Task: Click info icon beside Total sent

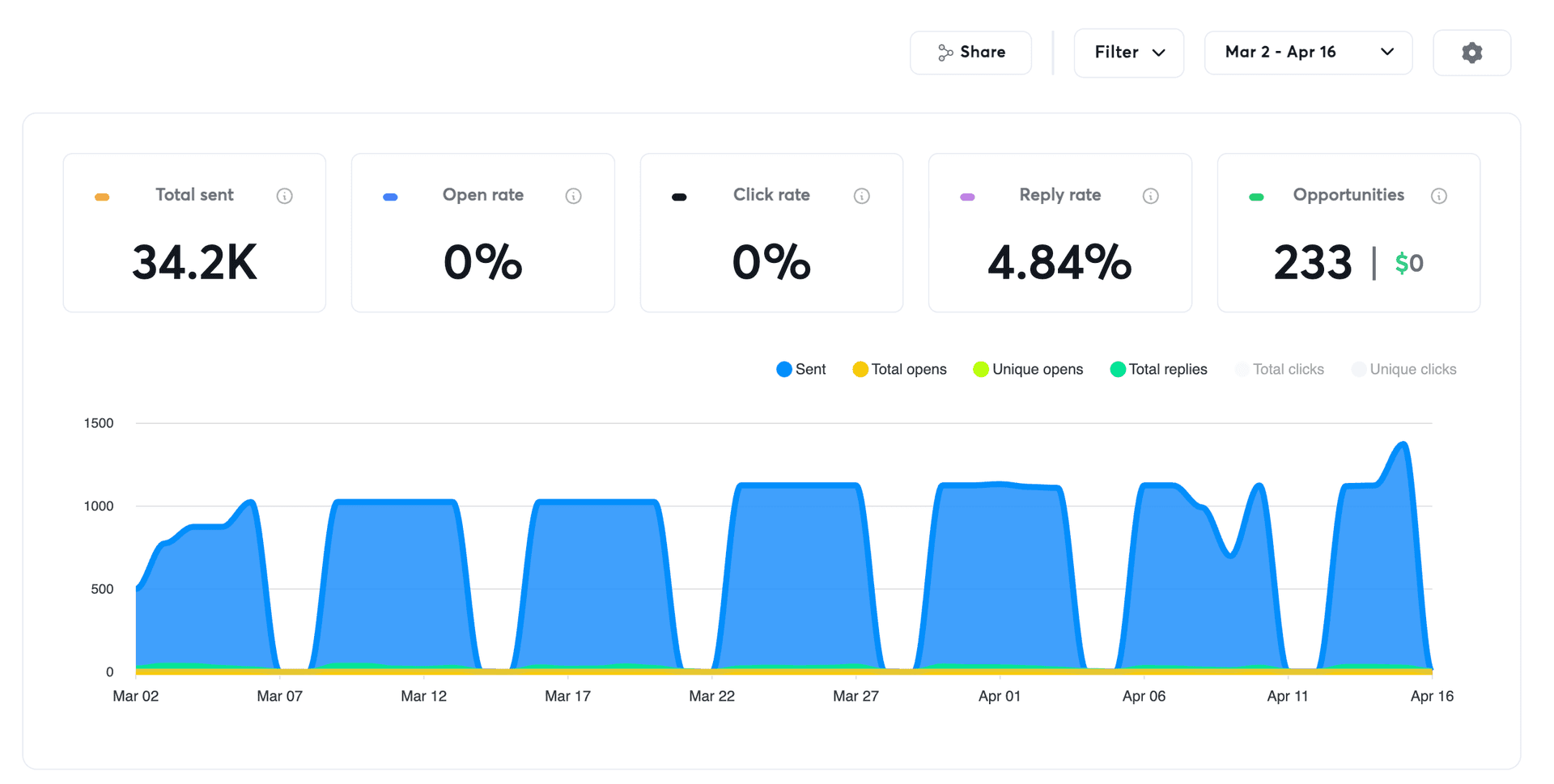Action: click(284, 196)
